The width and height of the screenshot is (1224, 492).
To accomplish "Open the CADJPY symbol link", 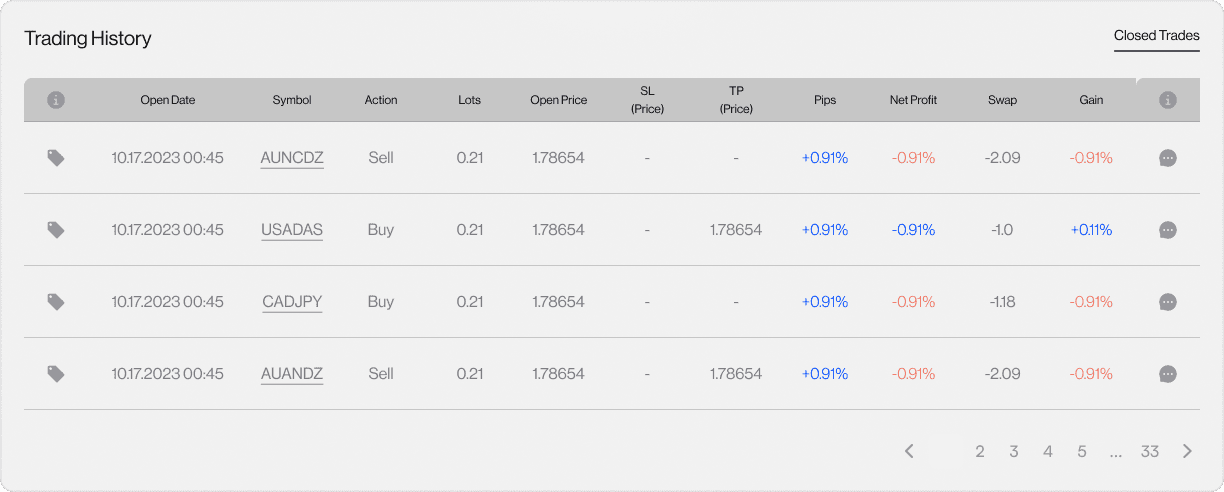I will coord(292,302).
